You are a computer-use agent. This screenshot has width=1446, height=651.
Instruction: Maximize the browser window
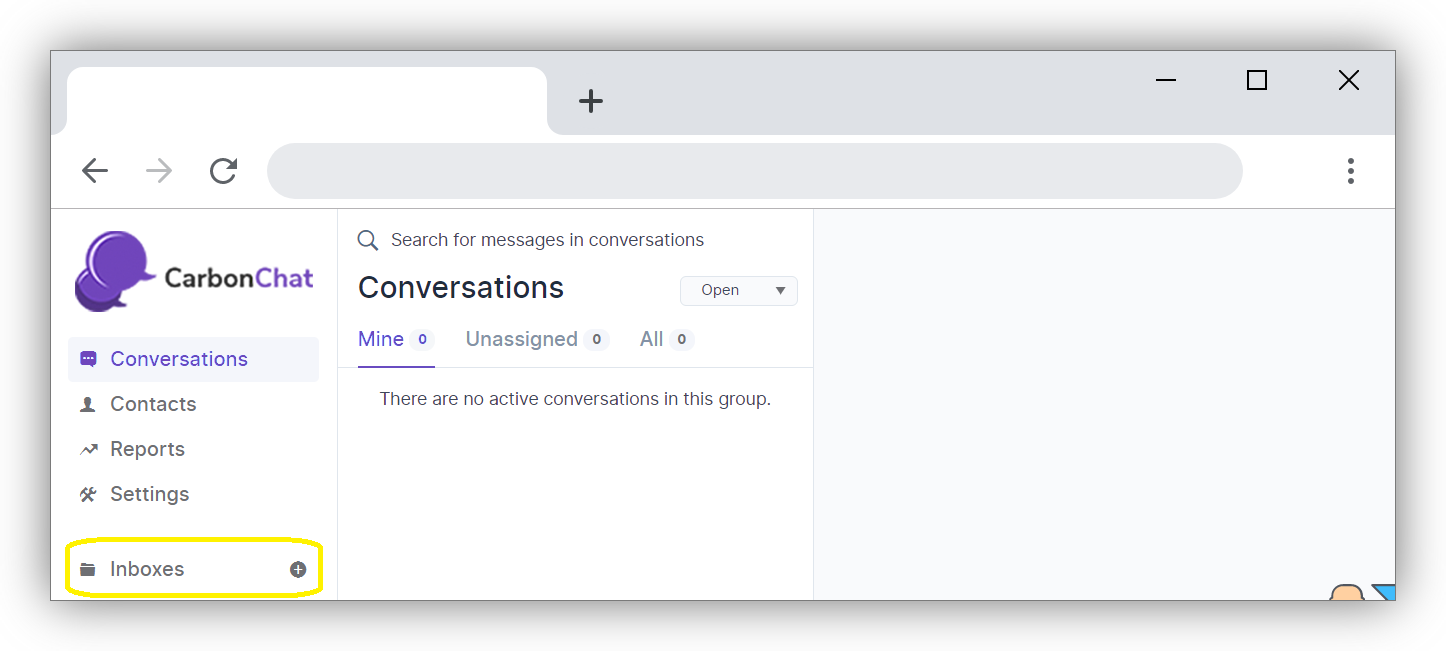click(1257, 80)
